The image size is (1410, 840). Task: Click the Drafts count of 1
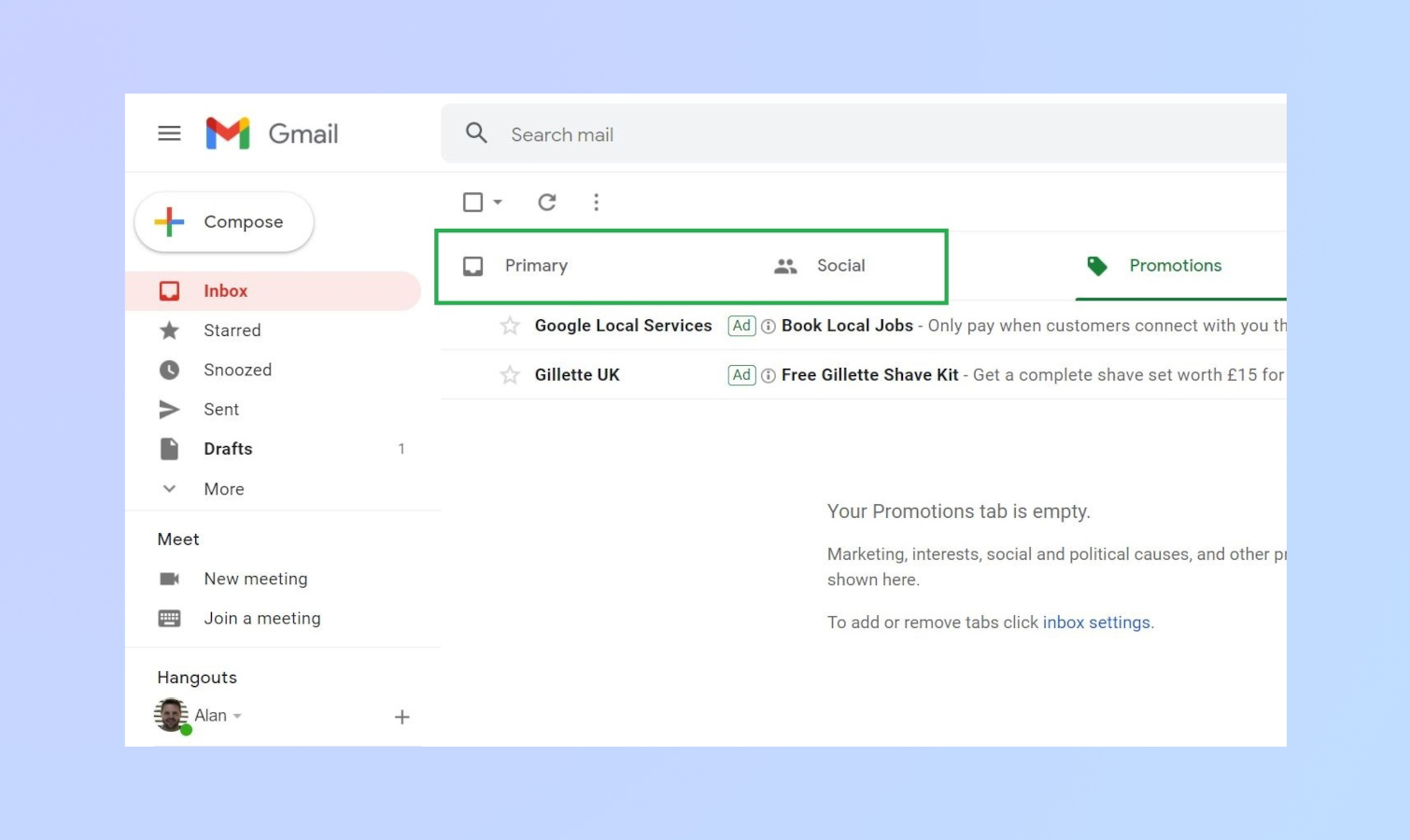click(x=402, y=449)
